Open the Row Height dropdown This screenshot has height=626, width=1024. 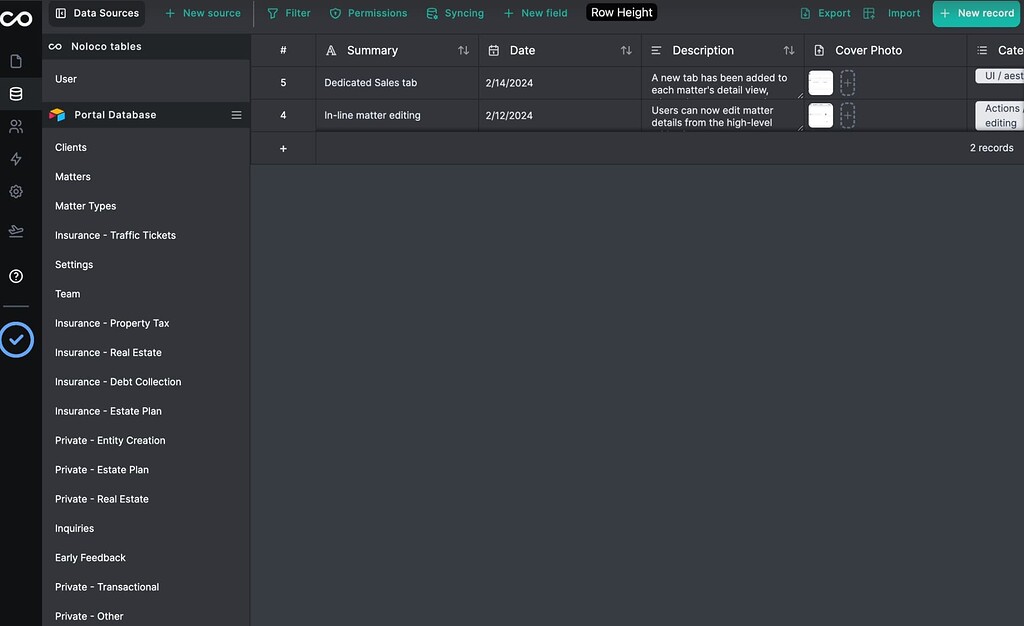coord(620,12)
